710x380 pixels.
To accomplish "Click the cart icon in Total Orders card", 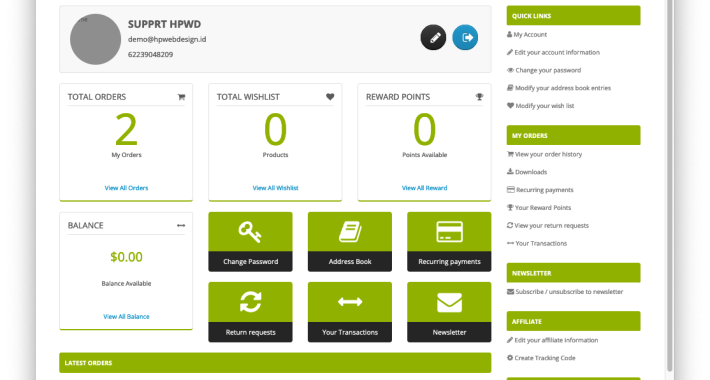I will click(x=181, y=97).
